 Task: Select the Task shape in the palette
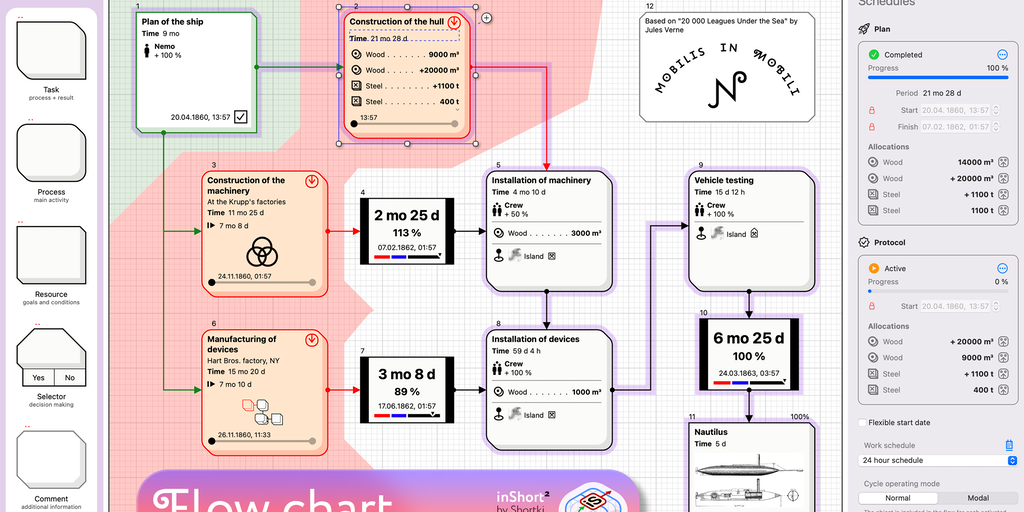tap(51, 50)
